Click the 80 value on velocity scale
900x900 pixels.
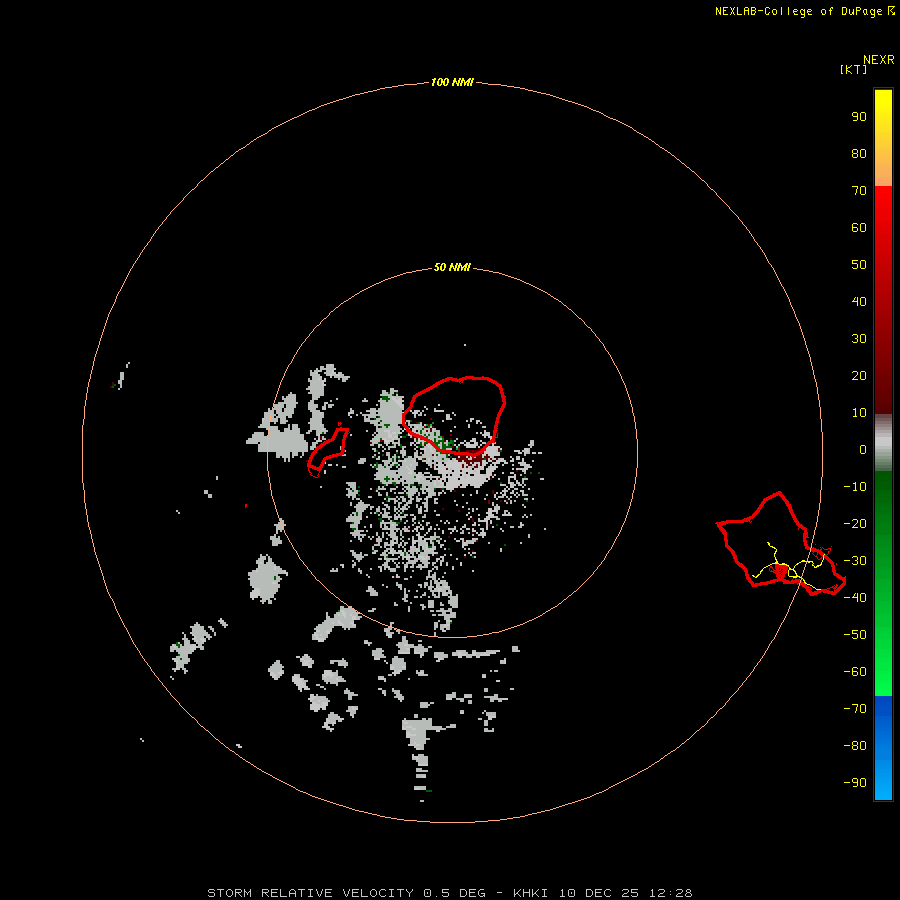859,153
